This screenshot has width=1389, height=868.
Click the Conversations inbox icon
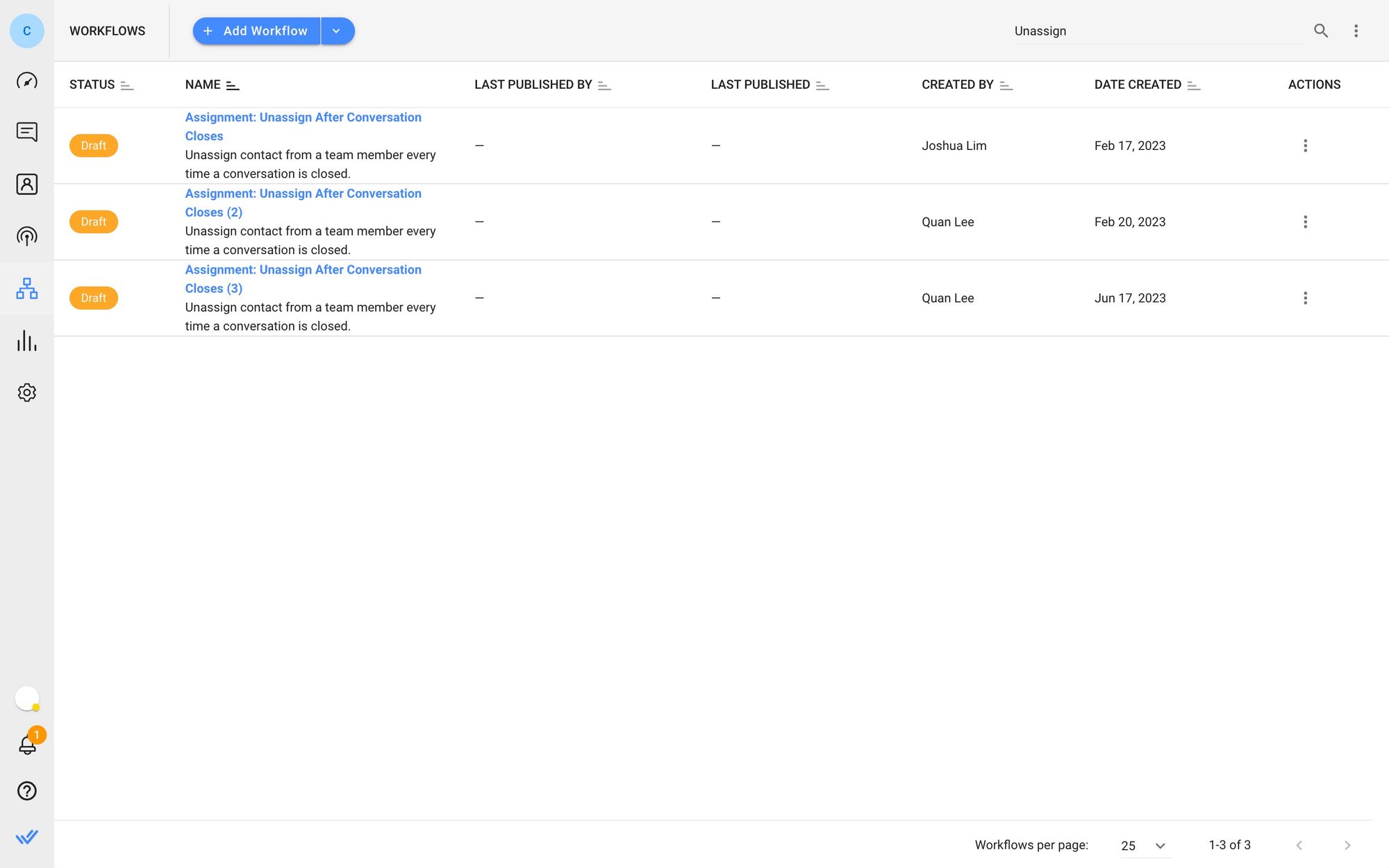point(27,131)
